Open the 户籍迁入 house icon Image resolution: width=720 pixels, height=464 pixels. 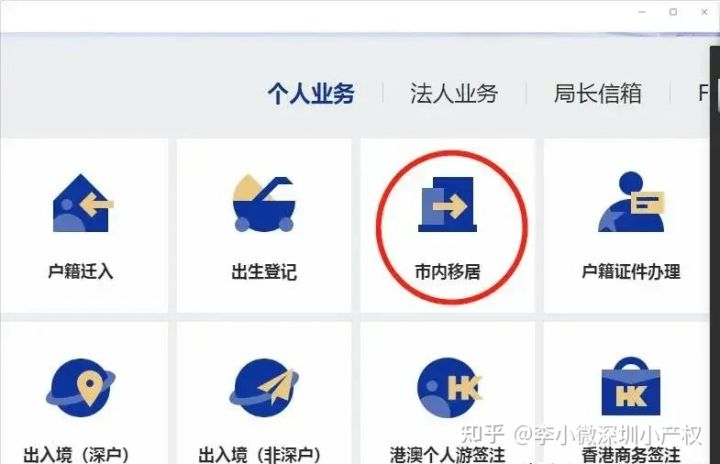click(83, 203)
